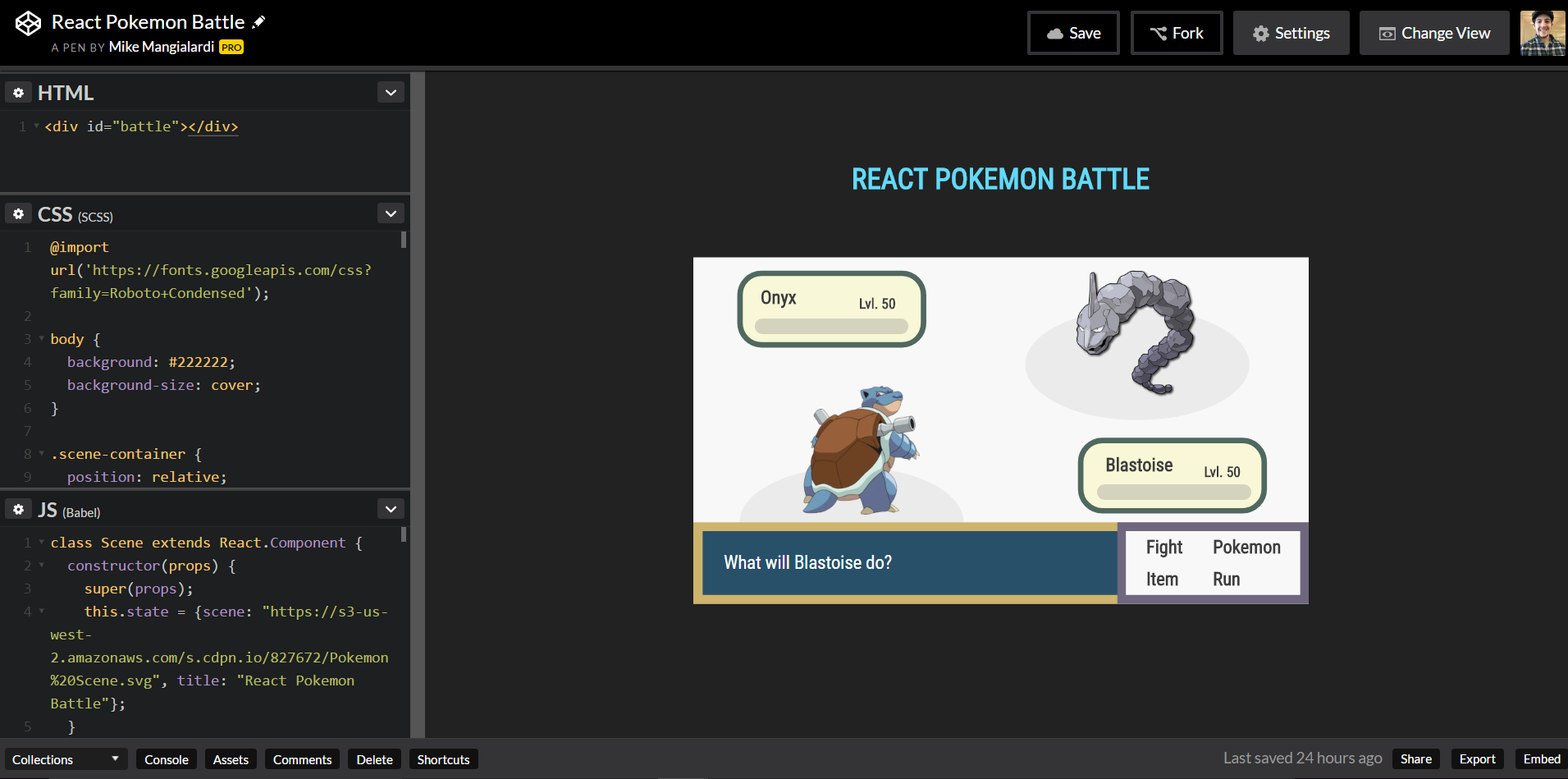Click the CodePen logo

tap(27, 23)
